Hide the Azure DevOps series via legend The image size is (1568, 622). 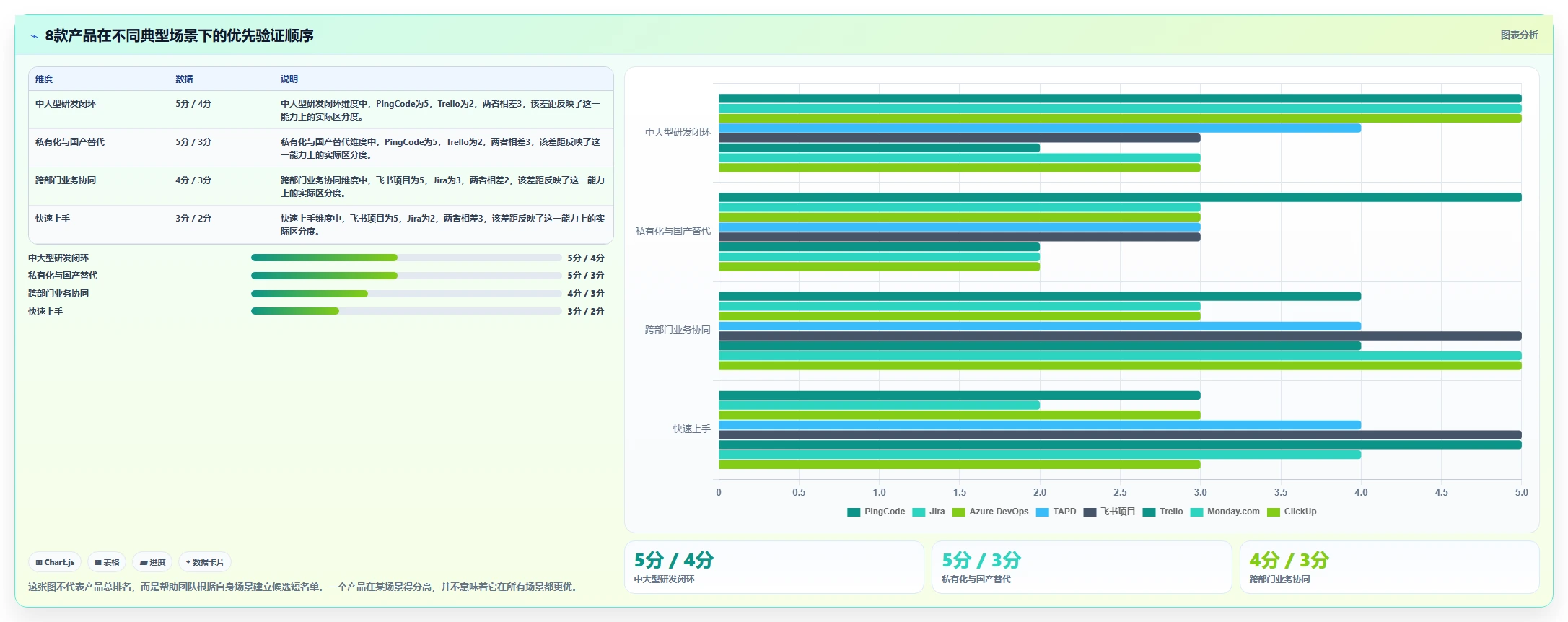[x=990, y=512]
